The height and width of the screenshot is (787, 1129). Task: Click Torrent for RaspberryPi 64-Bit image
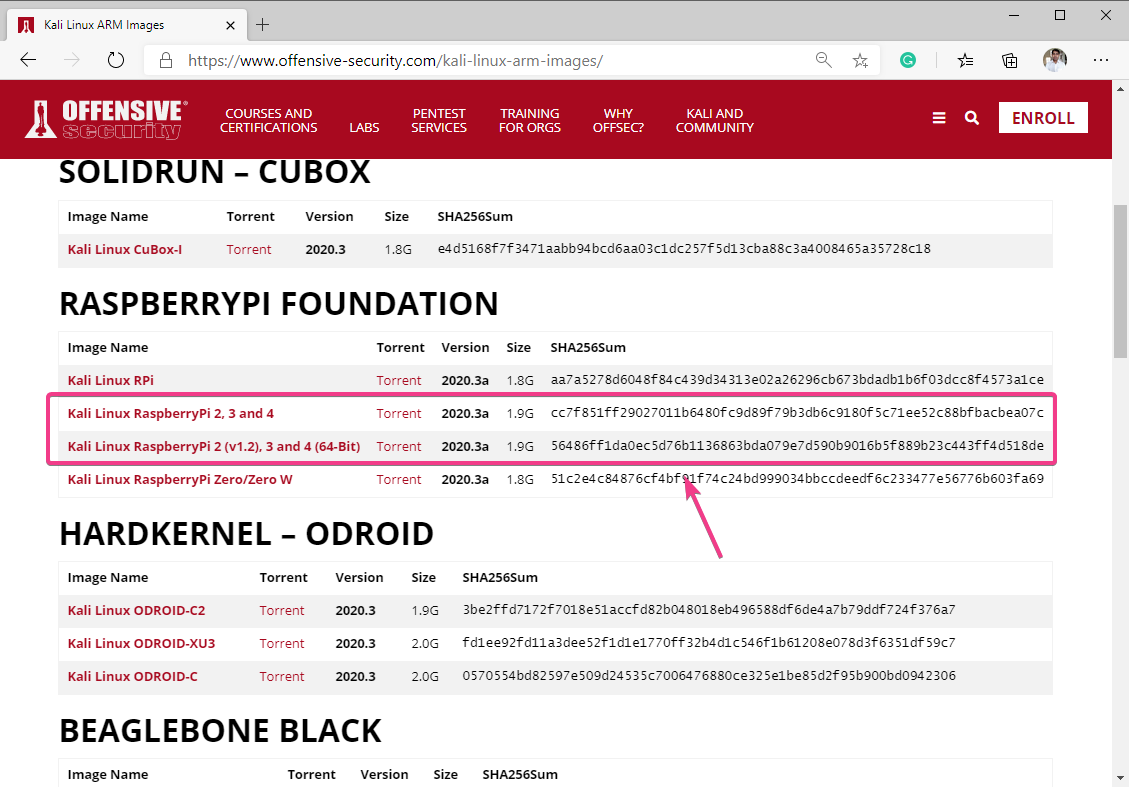pos(398,447)
